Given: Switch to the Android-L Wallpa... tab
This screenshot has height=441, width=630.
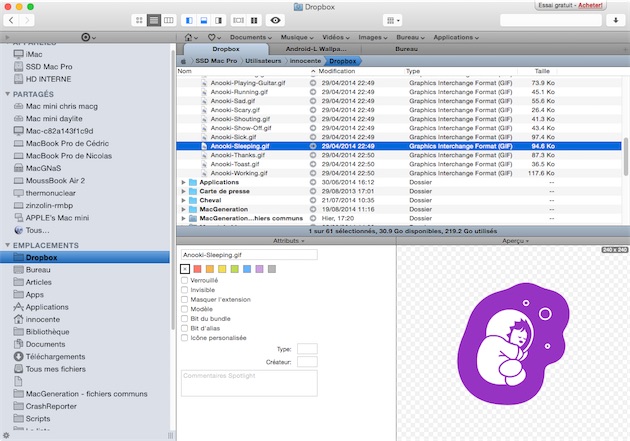Looking at the screenshot, I should point(315,49).
